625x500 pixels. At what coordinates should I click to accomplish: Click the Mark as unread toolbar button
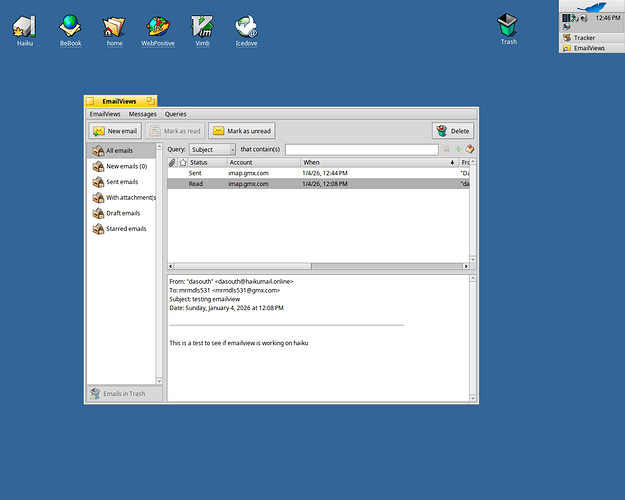(242, 131)
